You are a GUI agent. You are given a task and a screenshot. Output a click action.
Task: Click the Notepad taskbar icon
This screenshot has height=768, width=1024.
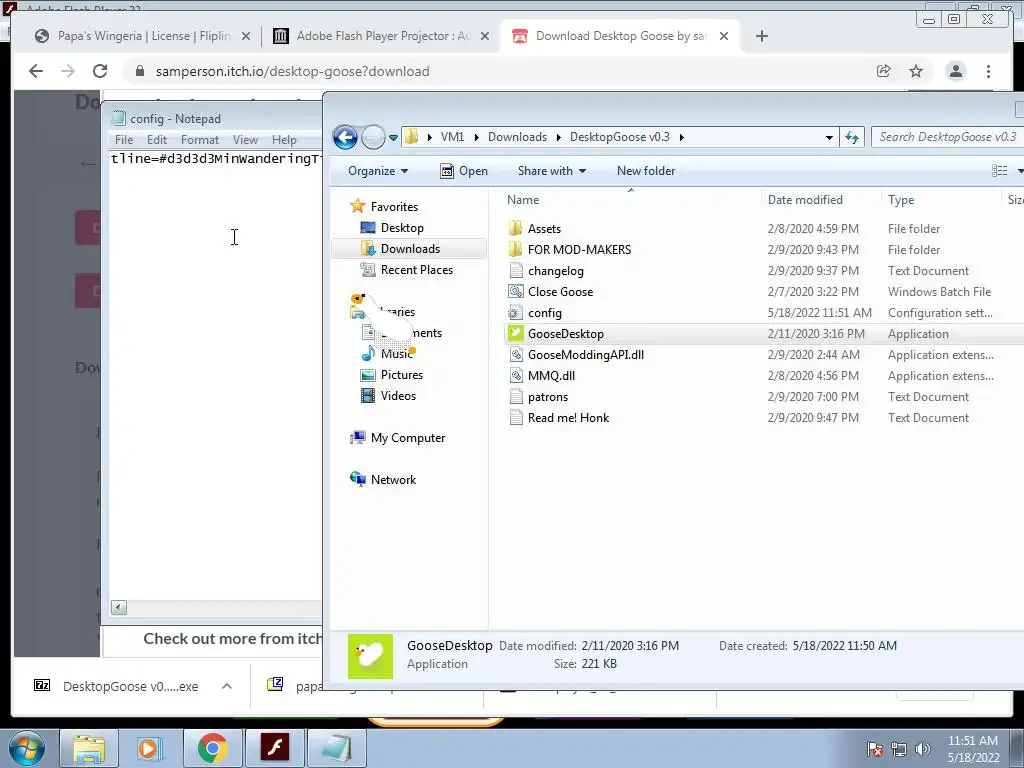(336, 748)
